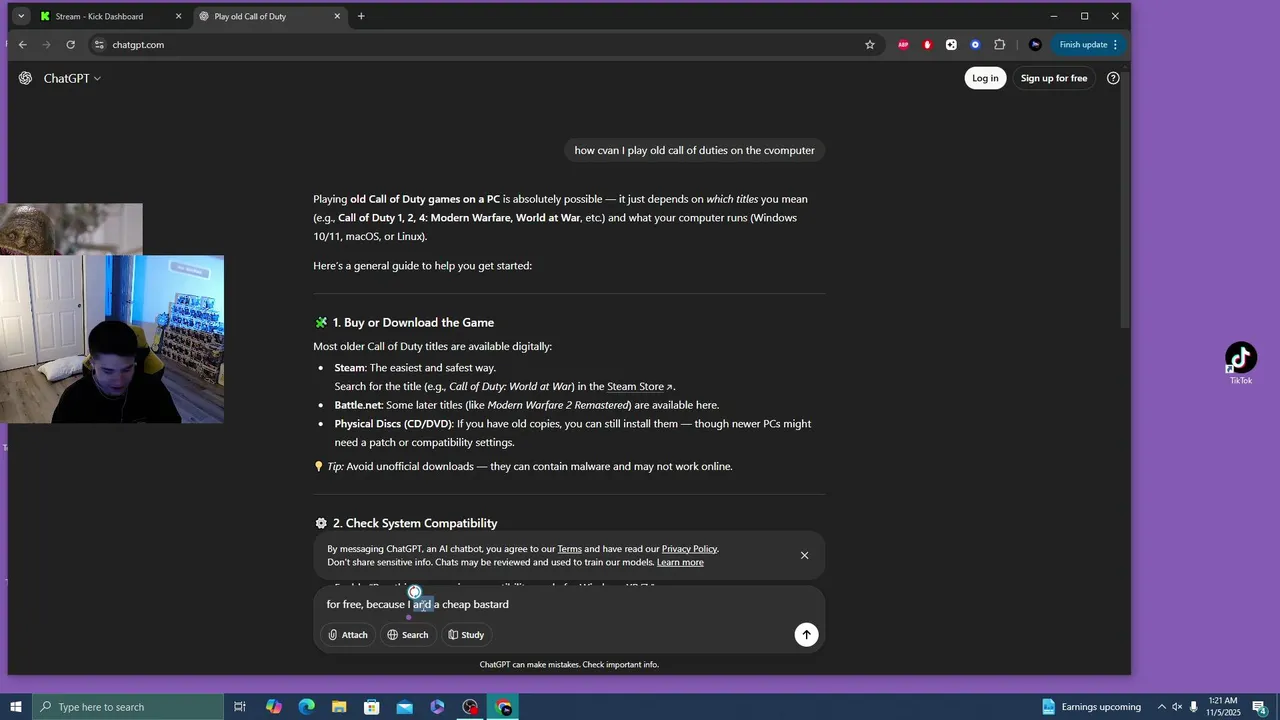
Task: Expand the ChatGPT model selector
Action: [x=72, y=78]
